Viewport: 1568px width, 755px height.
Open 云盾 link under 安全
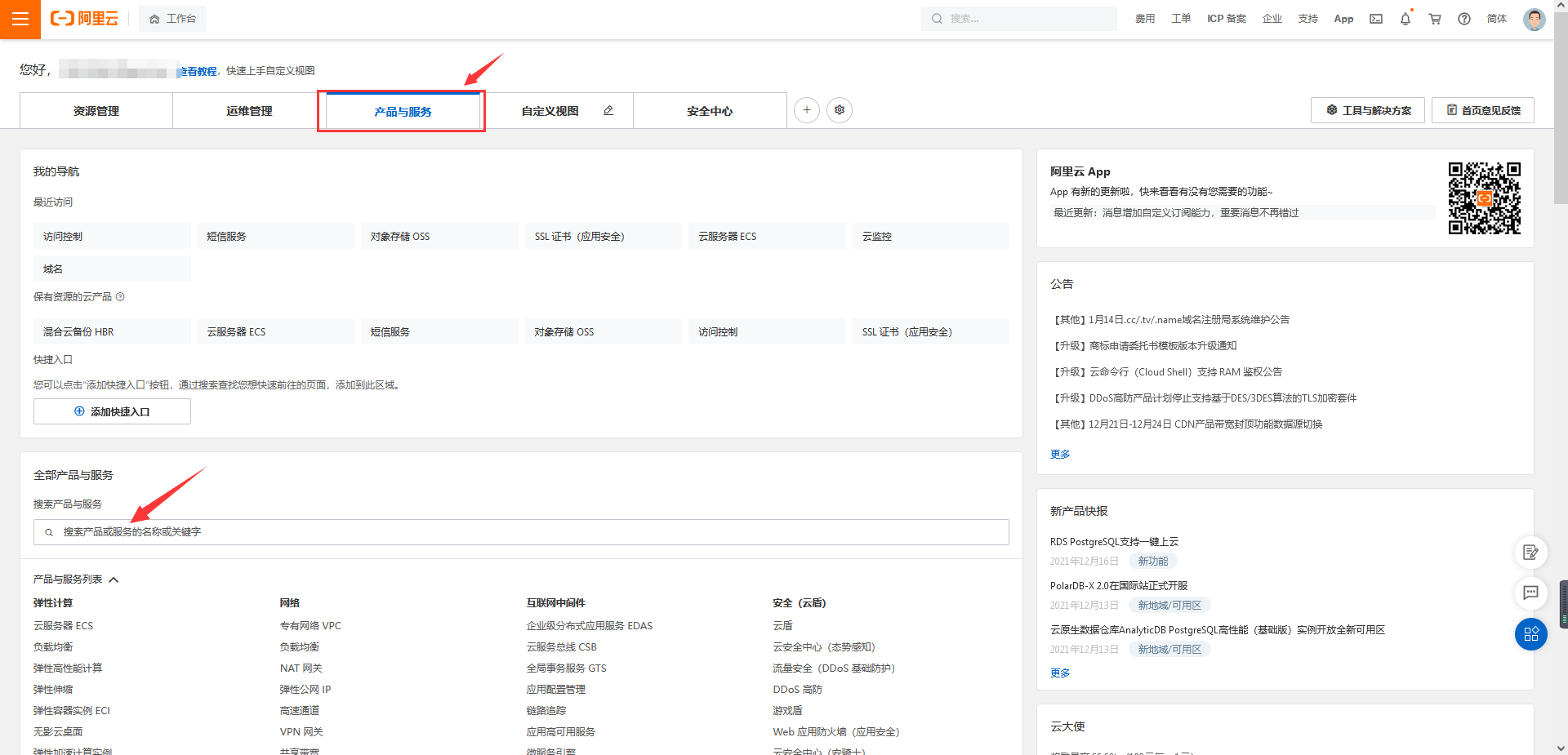(783, 626)
